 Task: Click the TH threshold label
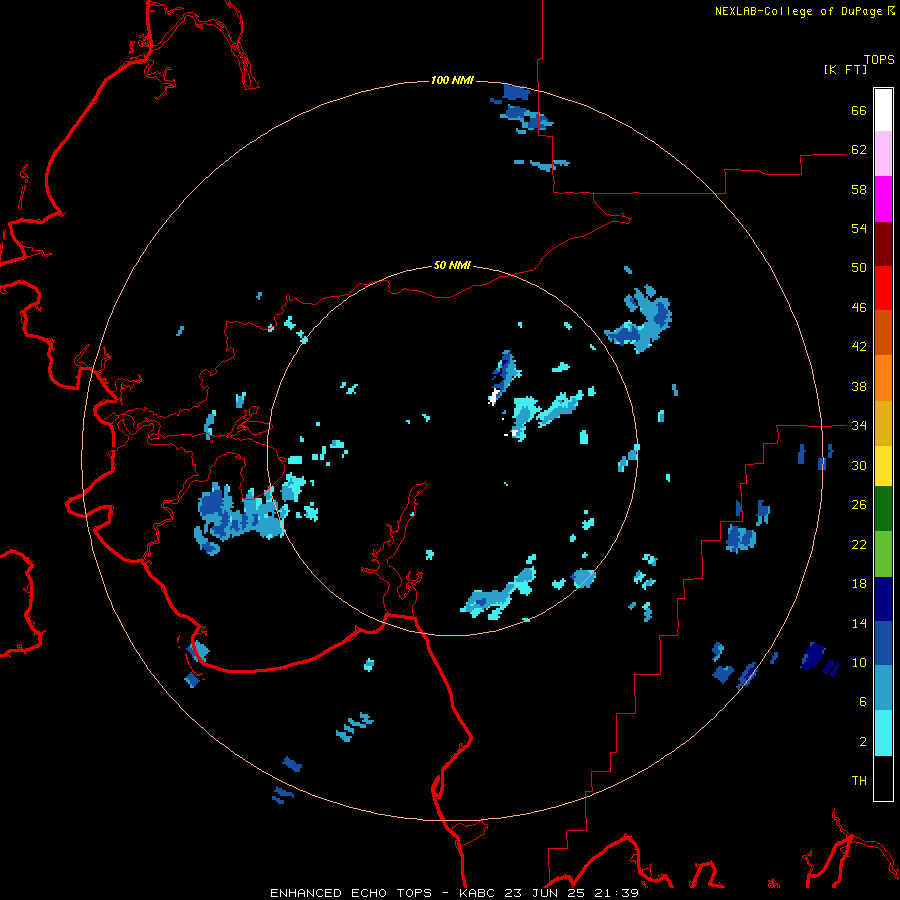click(859, 781)
